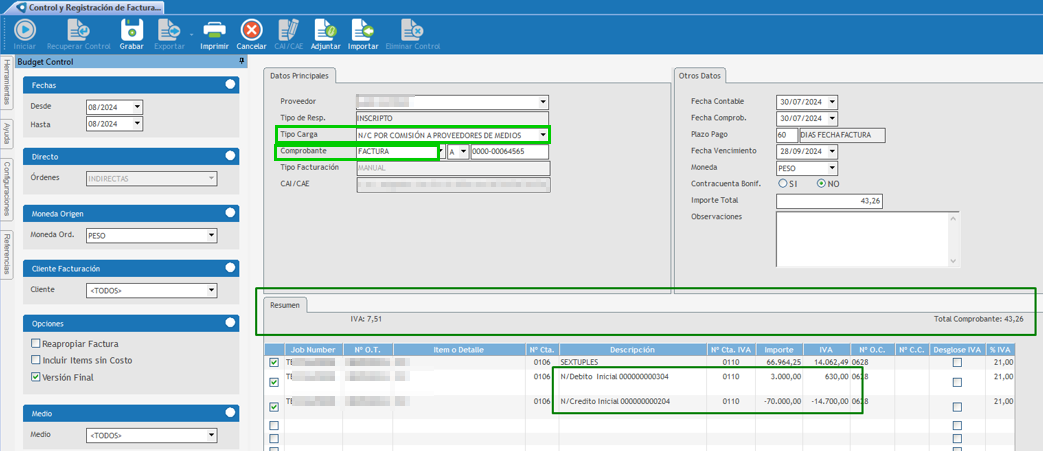Open the Ayuda side tab
This screenshot has width=1044, height=451.
(7, 134)
